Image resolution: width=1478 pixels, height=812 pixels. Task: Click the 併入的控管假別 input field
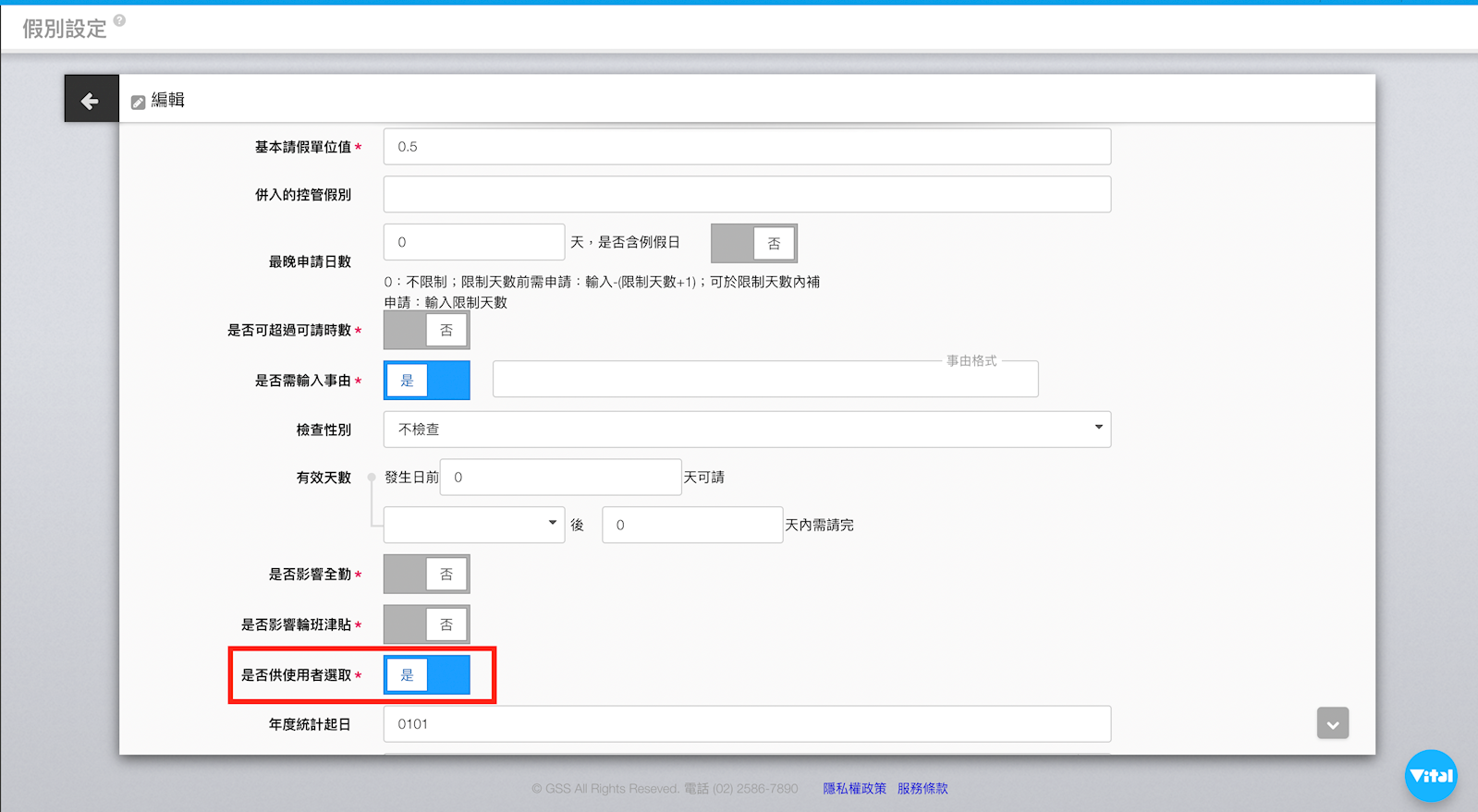(x=747, y=195)
